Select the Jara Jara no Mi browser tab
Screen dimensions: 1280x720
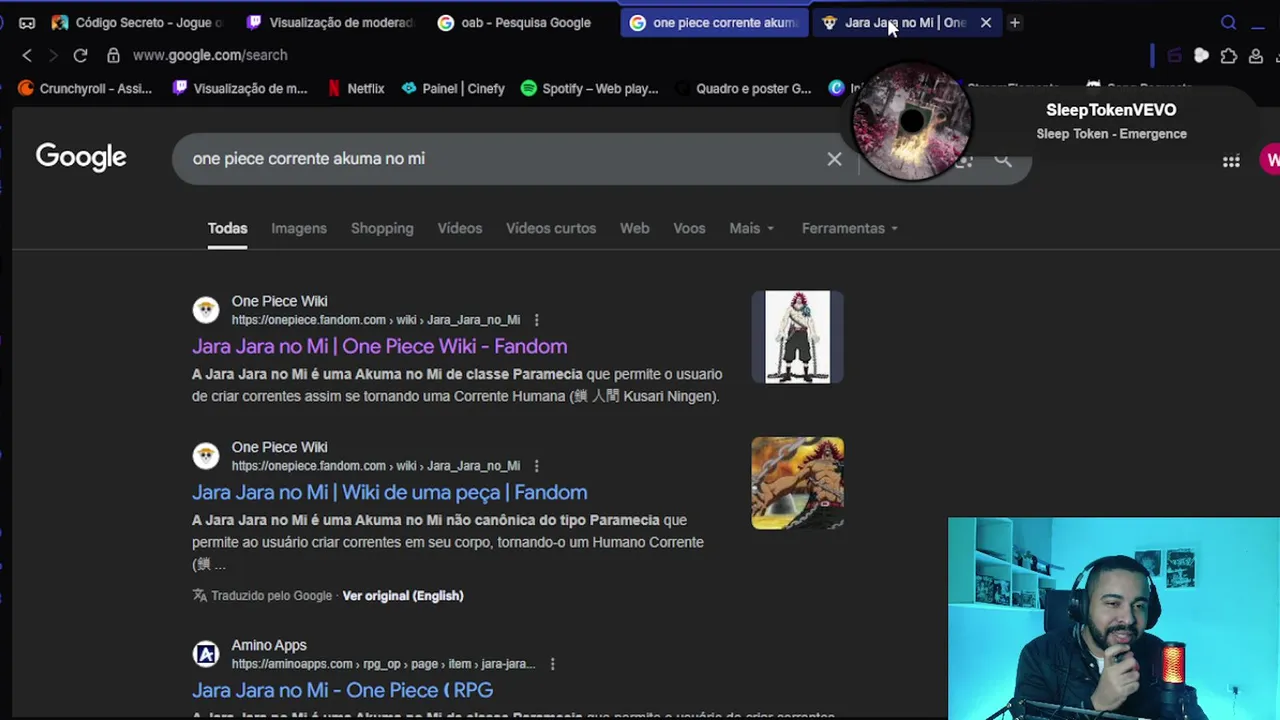tap(905, 22)
